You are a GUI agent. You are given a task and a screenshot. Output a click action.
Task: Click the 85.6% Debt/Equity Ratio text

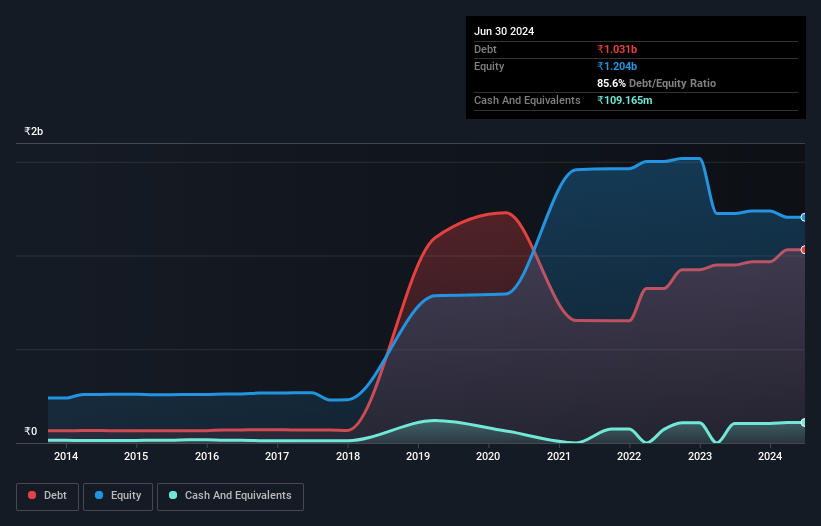(x=656, y=83)
